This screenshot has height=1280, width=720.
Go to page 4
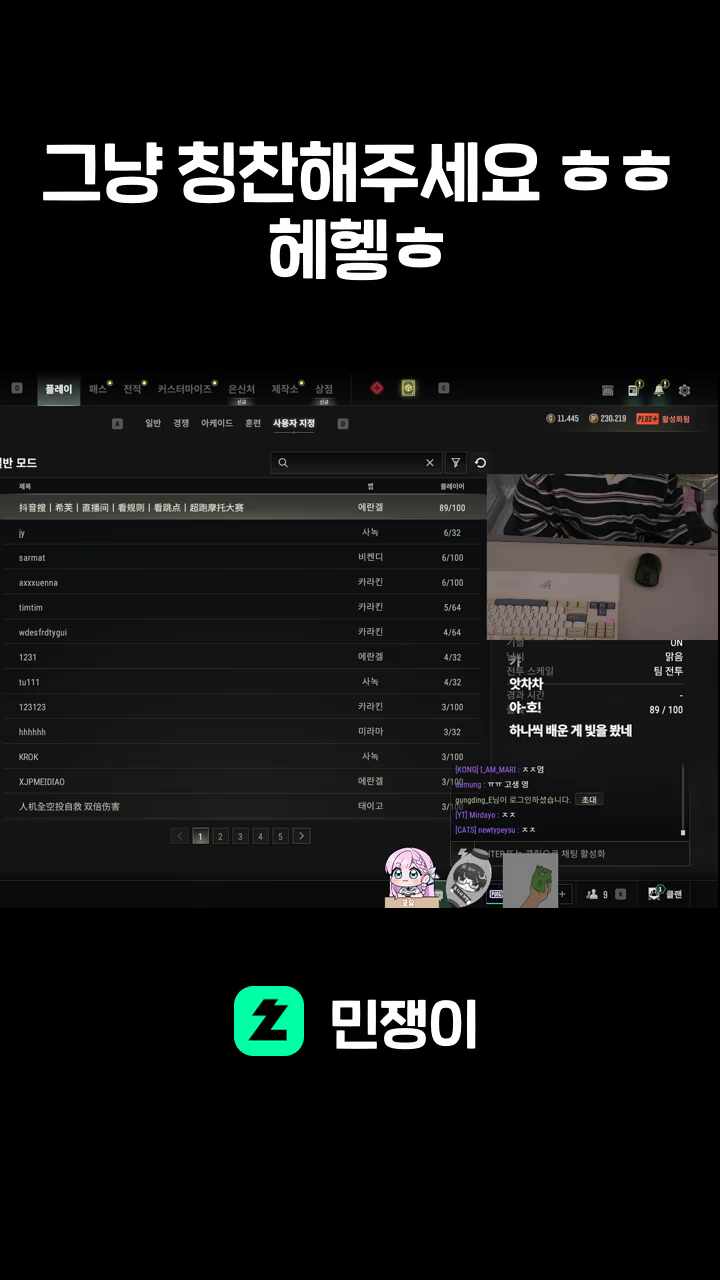coord(260,836)
